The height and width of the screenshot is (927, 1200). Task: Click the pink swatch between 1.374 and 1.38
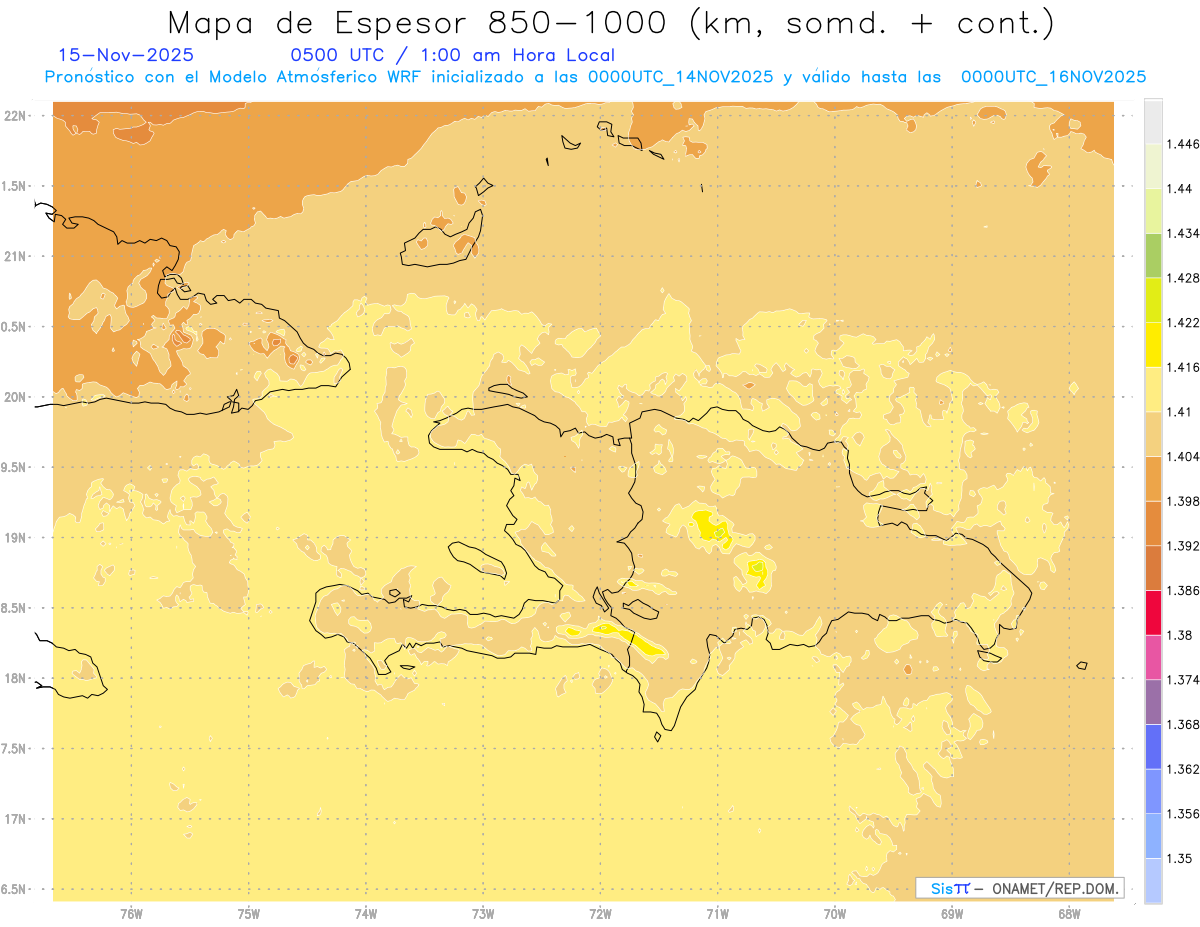tap(1153, 657)
